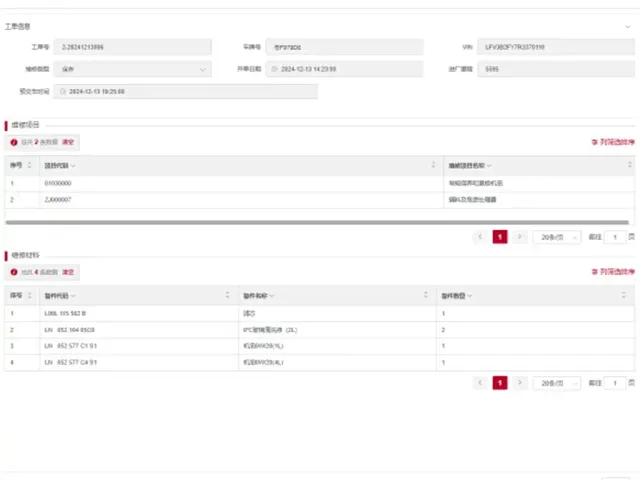
Task: Click the repair items horizontal scrollbar
Action: tap(317, 222)
